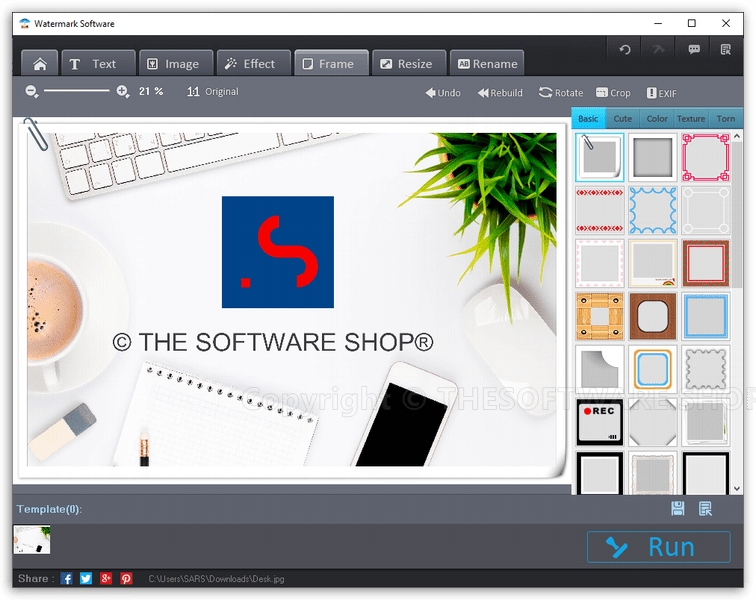Select the Frame tab
Image resolution: width=756 pixels, height=600 pixels.
point(331,63)
